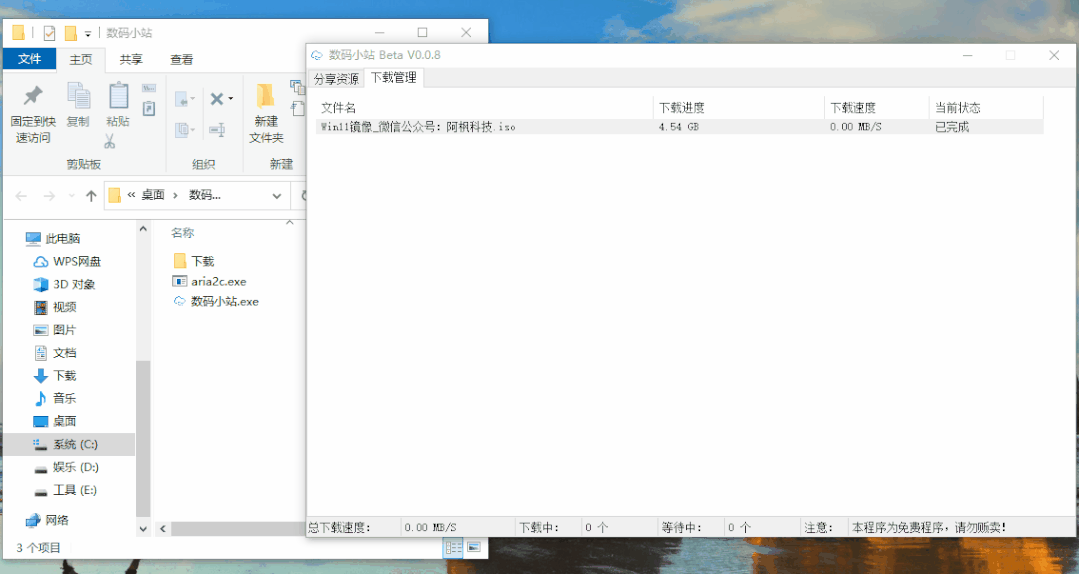The width and height of the screenshot is (1079, 574).
Task: Click the Move to icon in organize group
Action: click(x=182, y=100)
